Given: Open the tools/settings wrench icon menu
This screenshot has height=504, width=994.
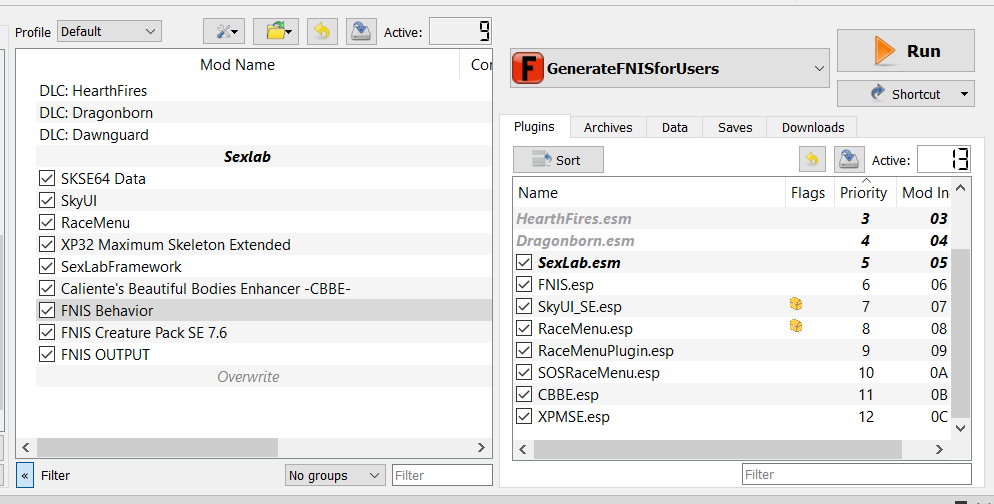Looking at the screenshot, I should point(224,31).
